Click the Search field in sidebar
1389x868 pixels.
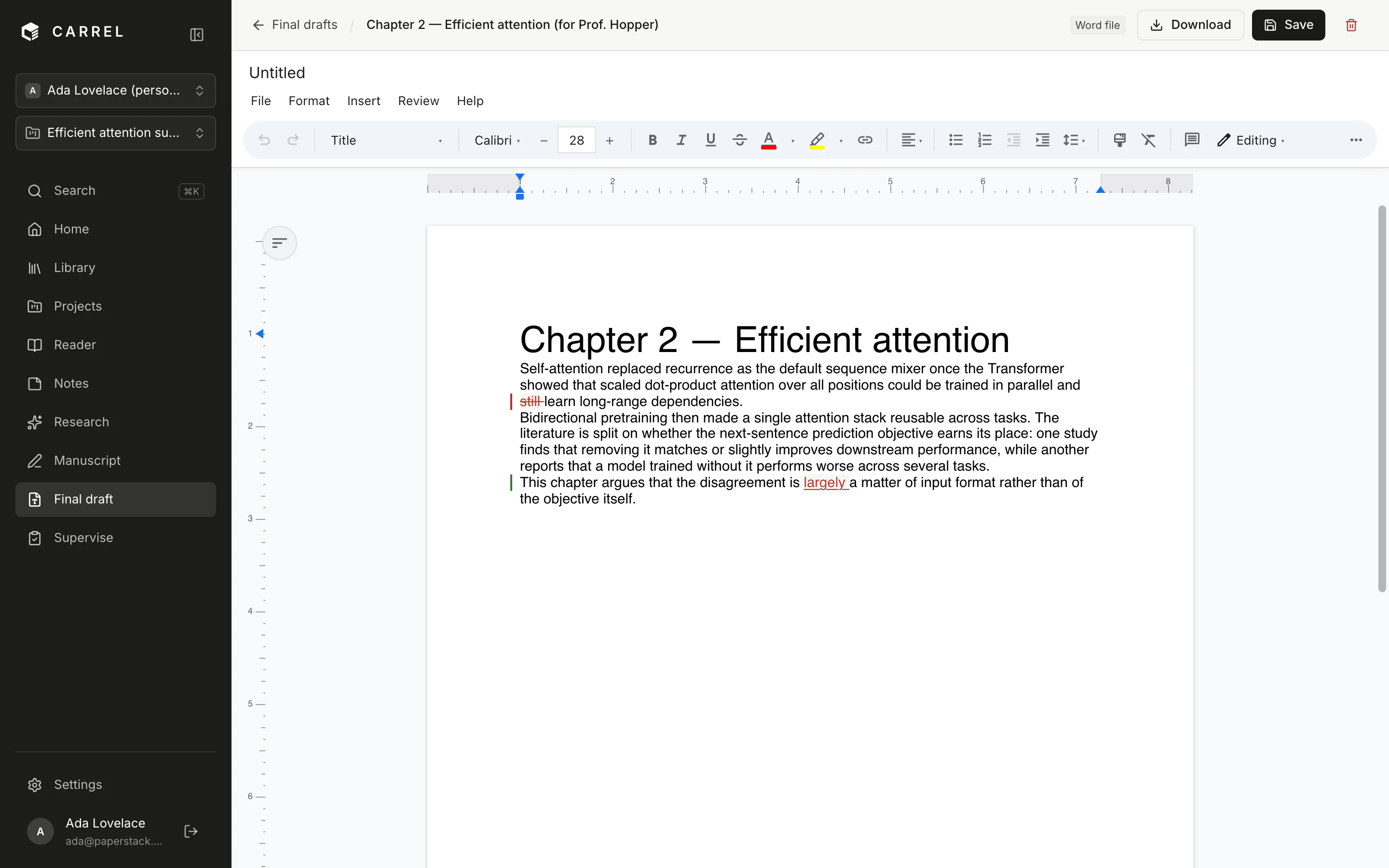[115, 190]
